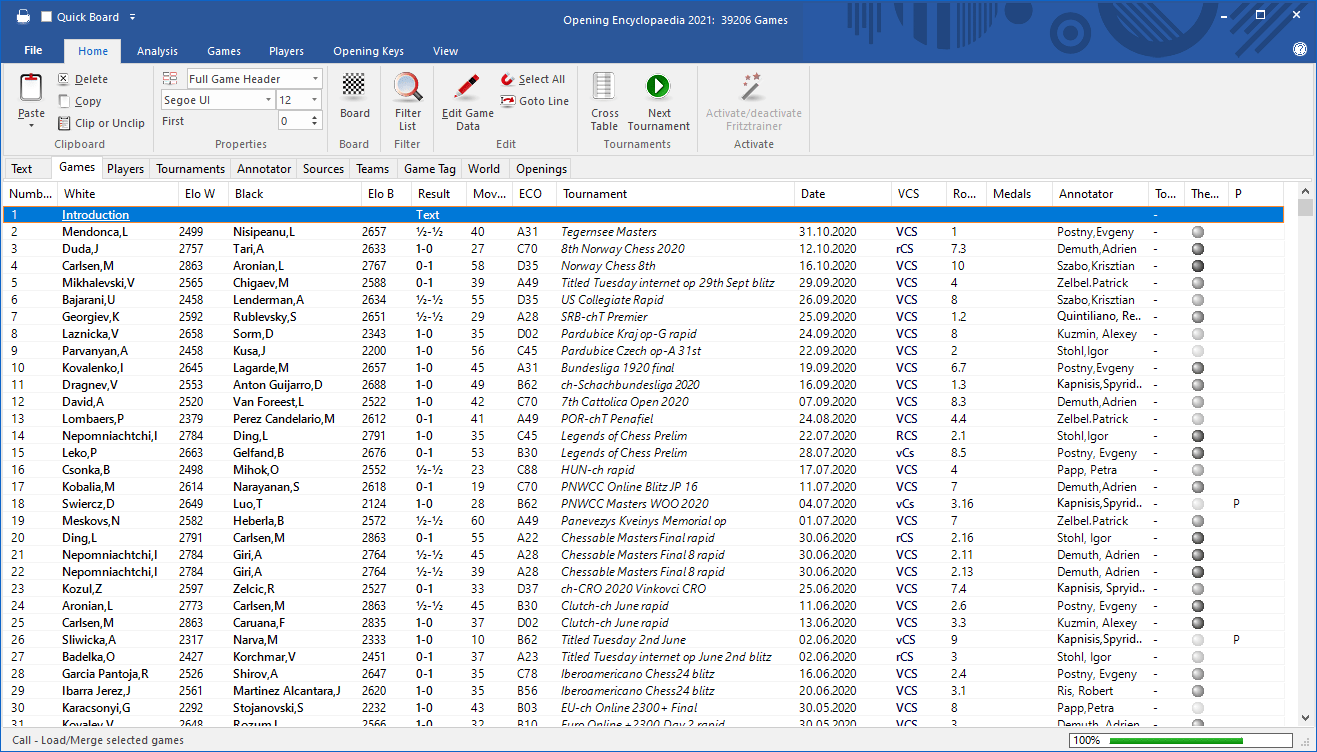Click the Copy icon in Clipboard group

64,101
